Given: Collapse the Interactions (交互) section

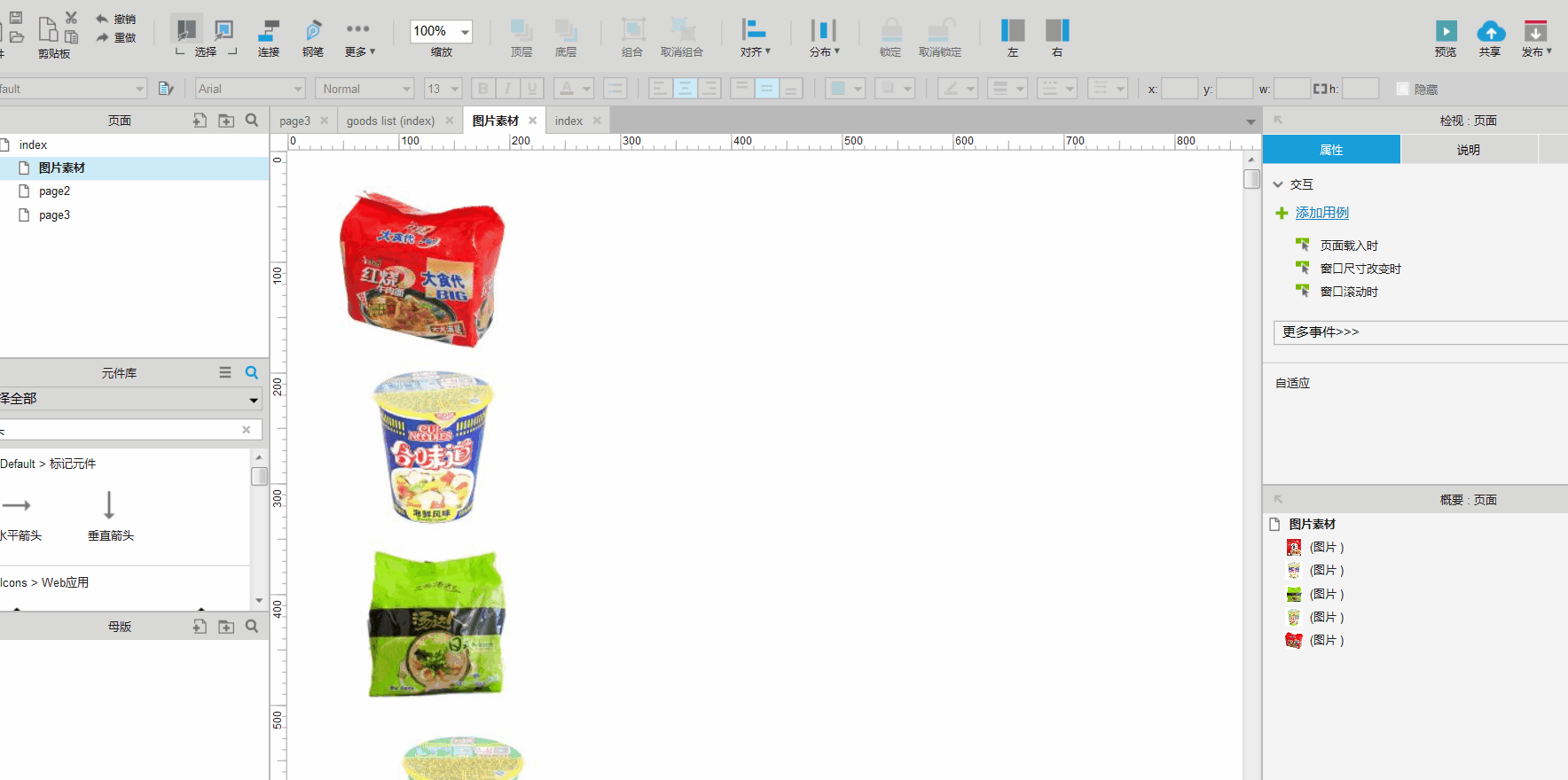Looking at the screenshot, I should pyautogui.click(x=1278, y=184).
